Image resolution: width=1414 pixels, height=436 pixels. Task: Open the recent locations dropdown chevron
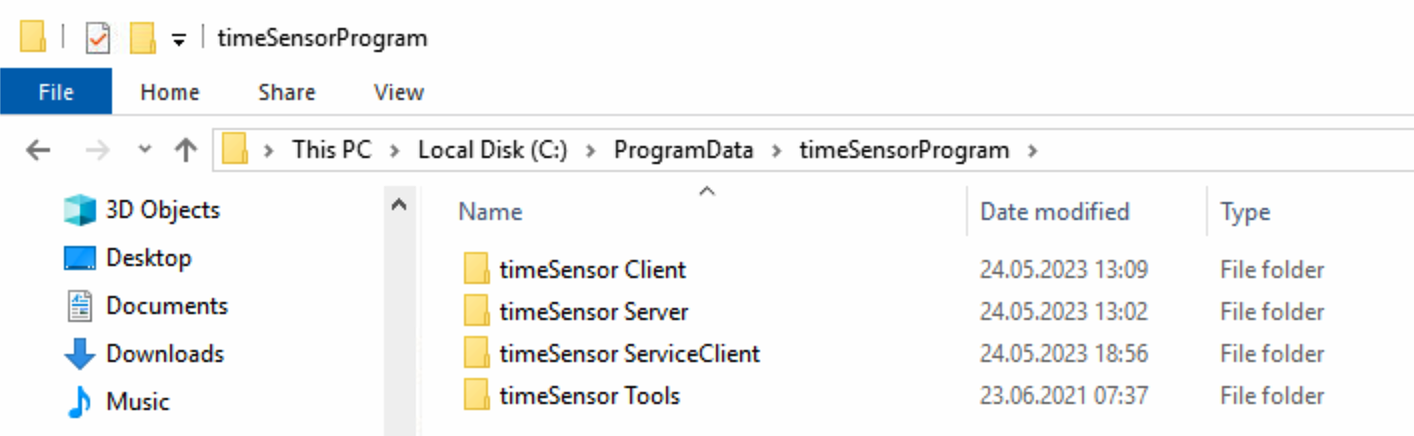click(x=145, y=150)
